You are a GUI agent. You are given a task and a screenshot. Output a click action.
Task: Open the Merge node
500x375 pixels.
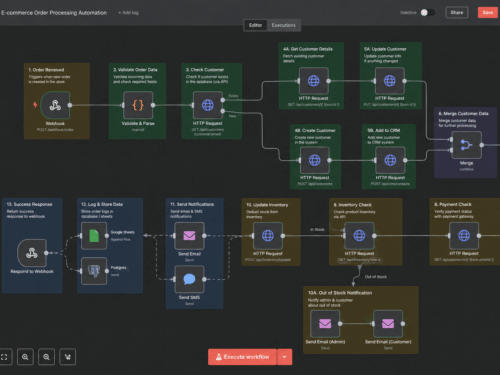tap(466, 145)
